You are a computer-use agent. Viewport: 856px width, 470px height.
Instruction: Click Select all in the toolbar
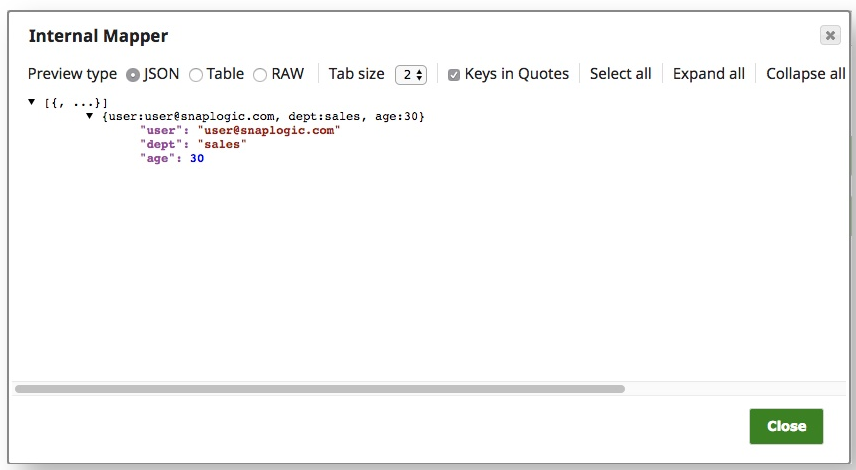pyautogui.click(x=620, y=74)
